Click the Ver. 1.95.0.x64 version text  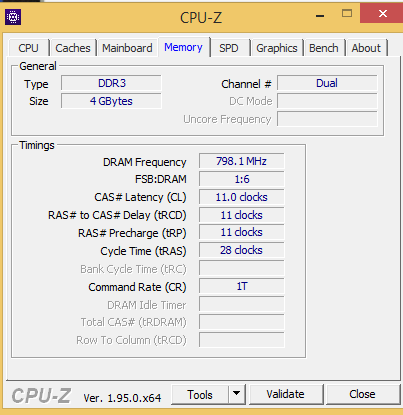[x=122, y=398]
